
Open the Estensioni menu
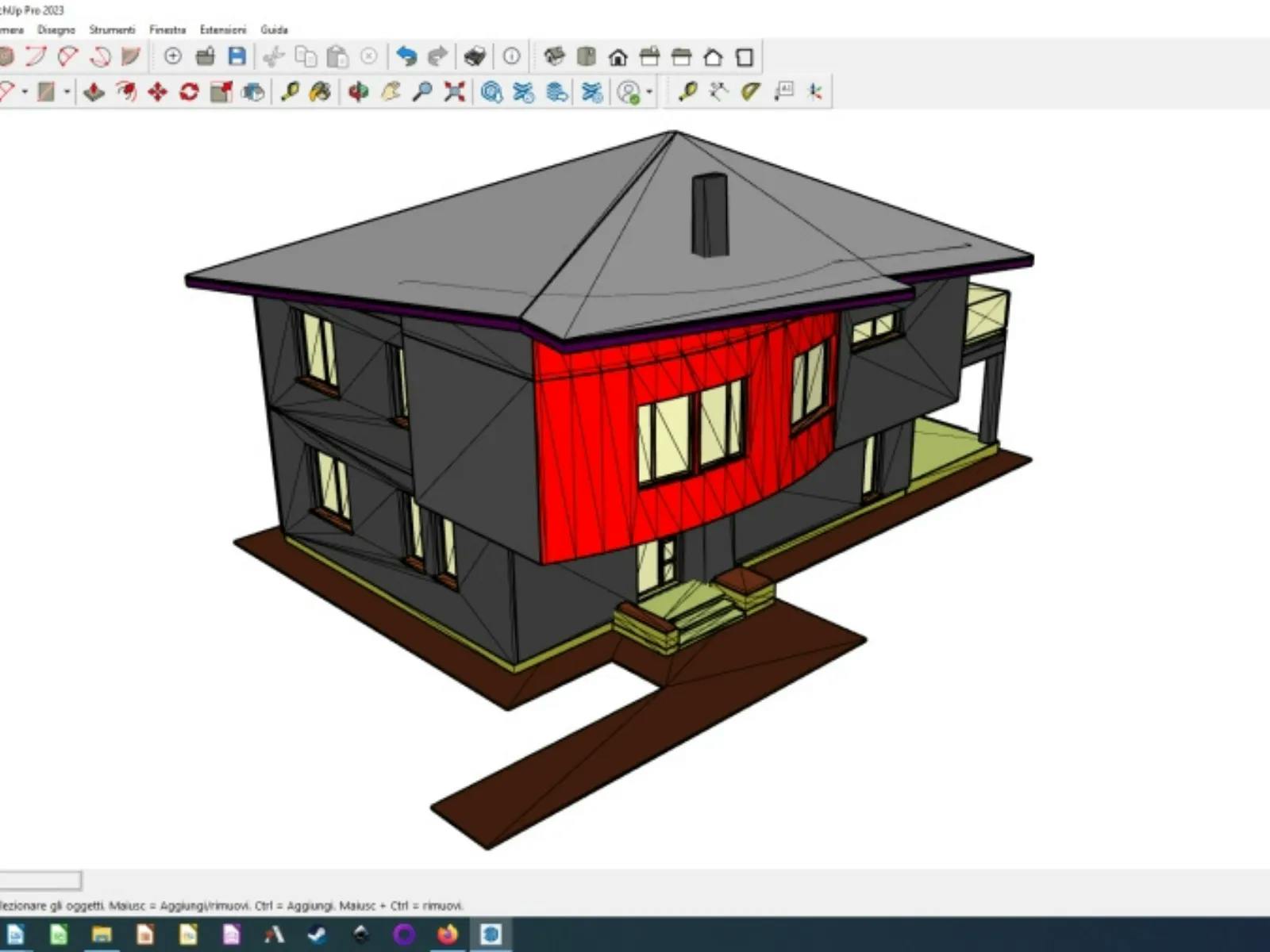click(x=222, y=29)
